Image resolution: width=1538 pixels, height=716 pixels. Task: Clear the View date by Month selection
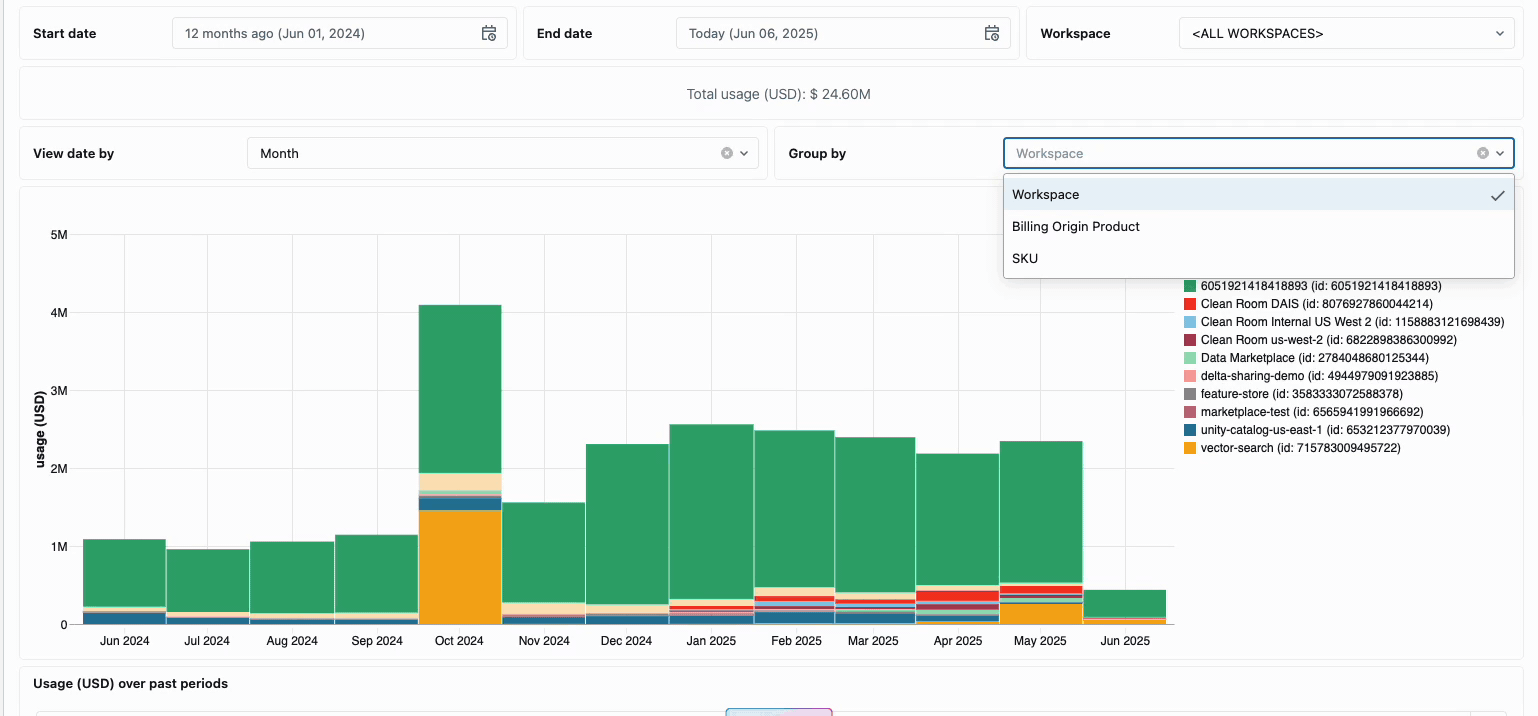pyautogui.click(x=727, y=153)
